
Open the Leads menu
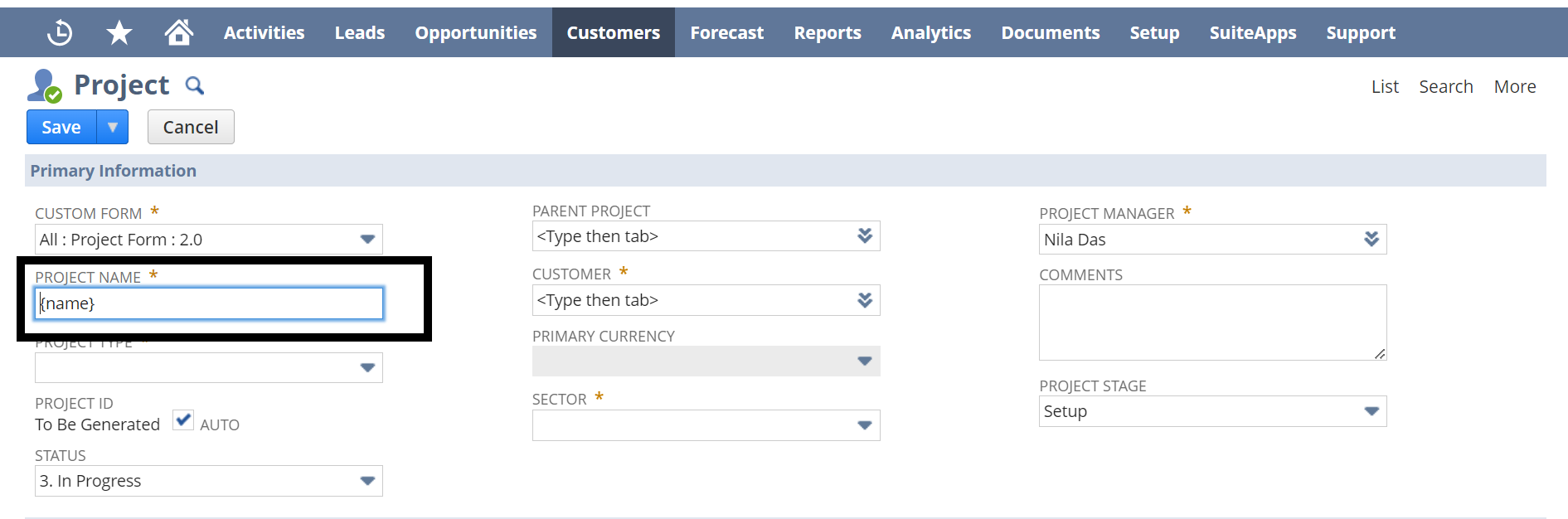pyautogui.click(x=360, y=32)
